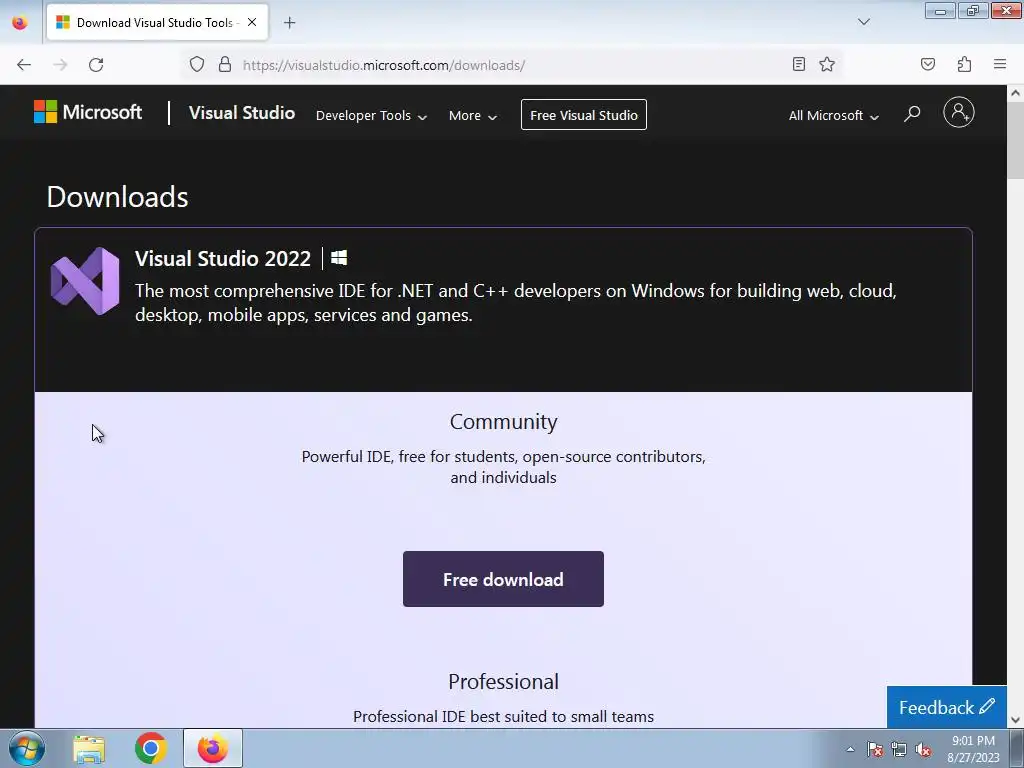Expand the More menu

(473, 116)
